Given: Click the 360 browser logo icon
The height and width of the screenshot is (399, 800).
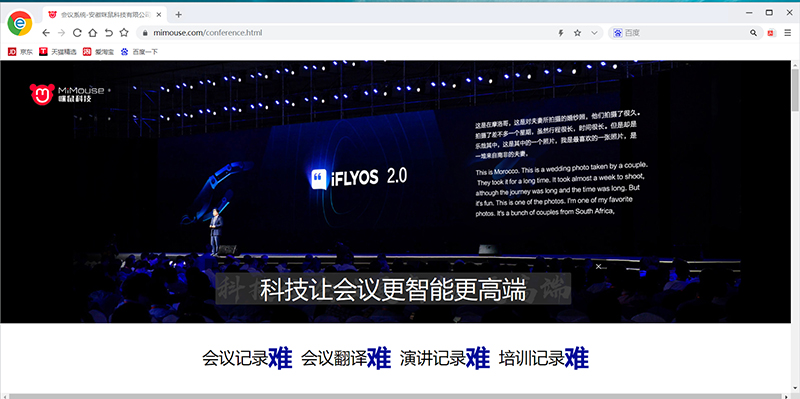Looking at the screenshot, I should pyautogui.click(x=20, y=23).
